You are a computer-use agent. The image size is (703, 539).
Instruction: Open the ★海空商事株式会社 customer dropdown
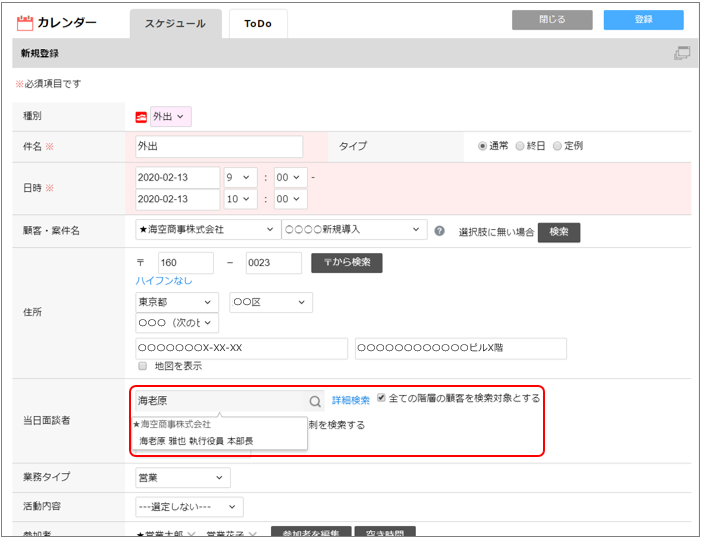208,230
